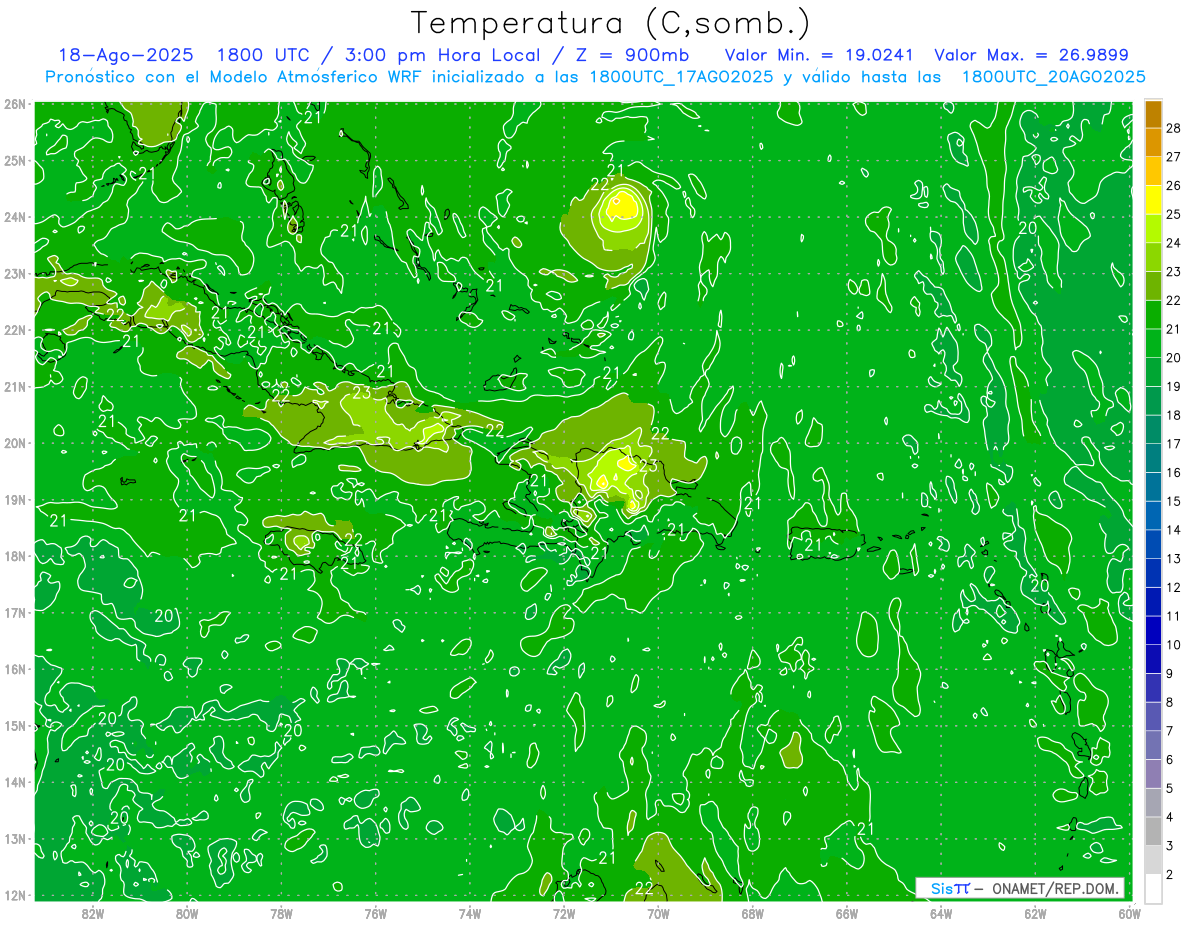The width and height of the screenshot is (1200, 927).
Task: Pick the purple colorbar segment between 5 and 6
Action: (1153, 774)
